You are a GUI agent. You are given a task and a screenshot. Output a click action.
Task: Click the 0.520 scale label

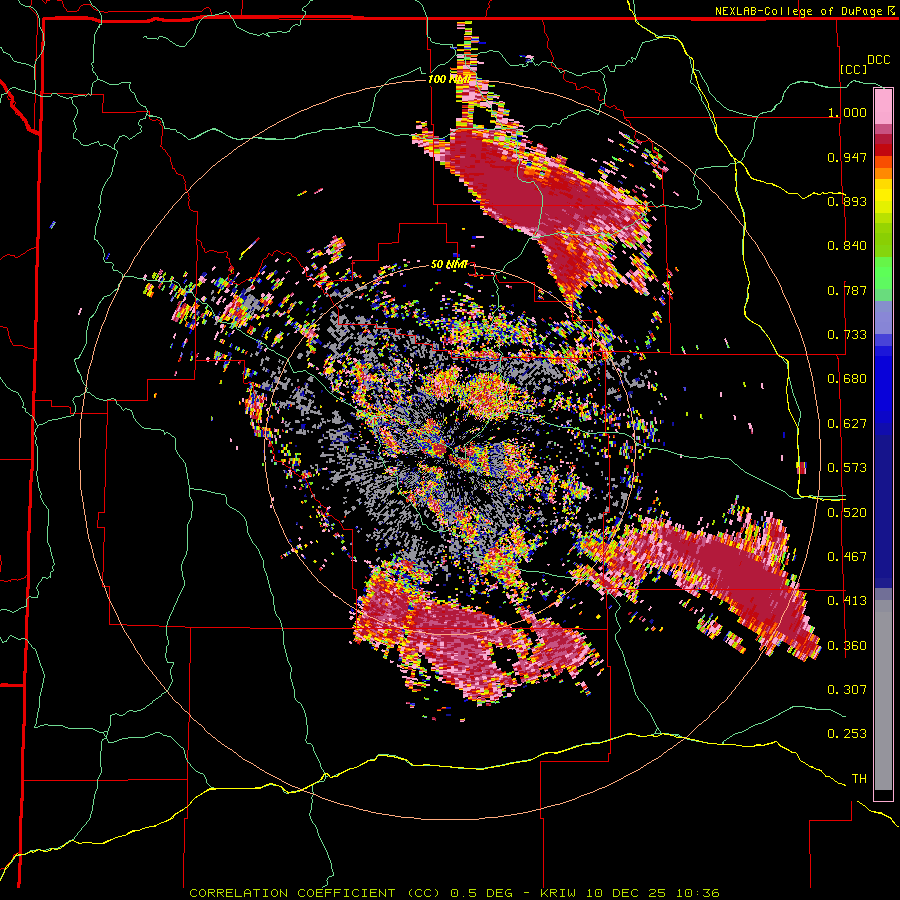click(x=847, y=513)
